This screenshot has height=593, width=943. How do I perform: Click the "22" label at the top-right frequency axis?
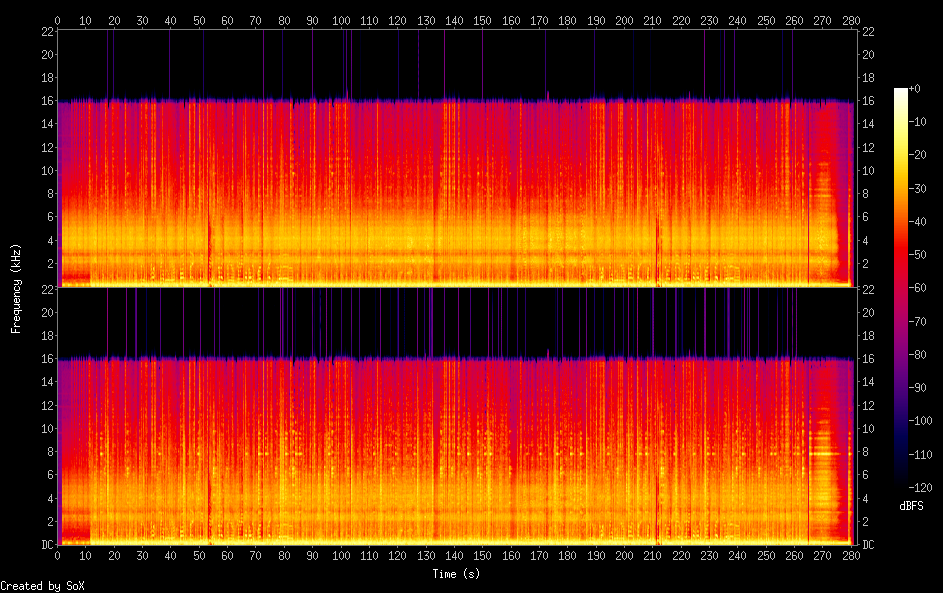pyautogui.click(x=867, y=32)
